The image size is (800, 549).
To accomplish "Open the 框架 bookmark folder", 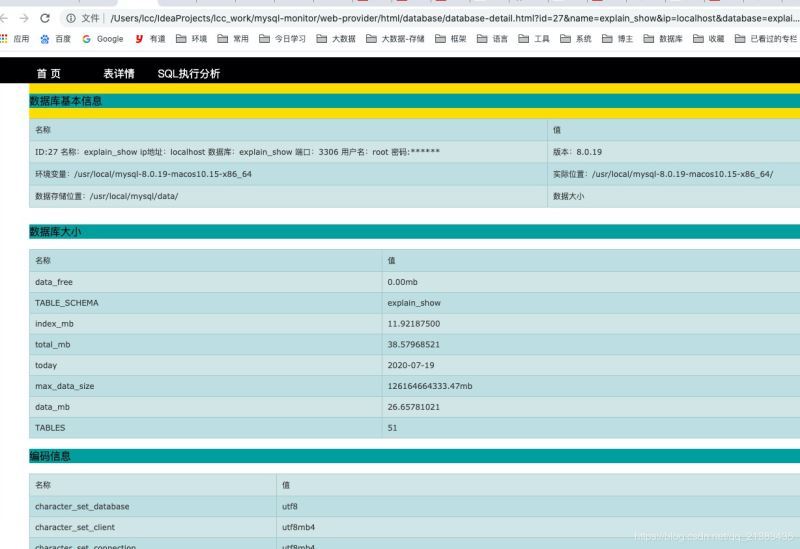I will point(451,39).
